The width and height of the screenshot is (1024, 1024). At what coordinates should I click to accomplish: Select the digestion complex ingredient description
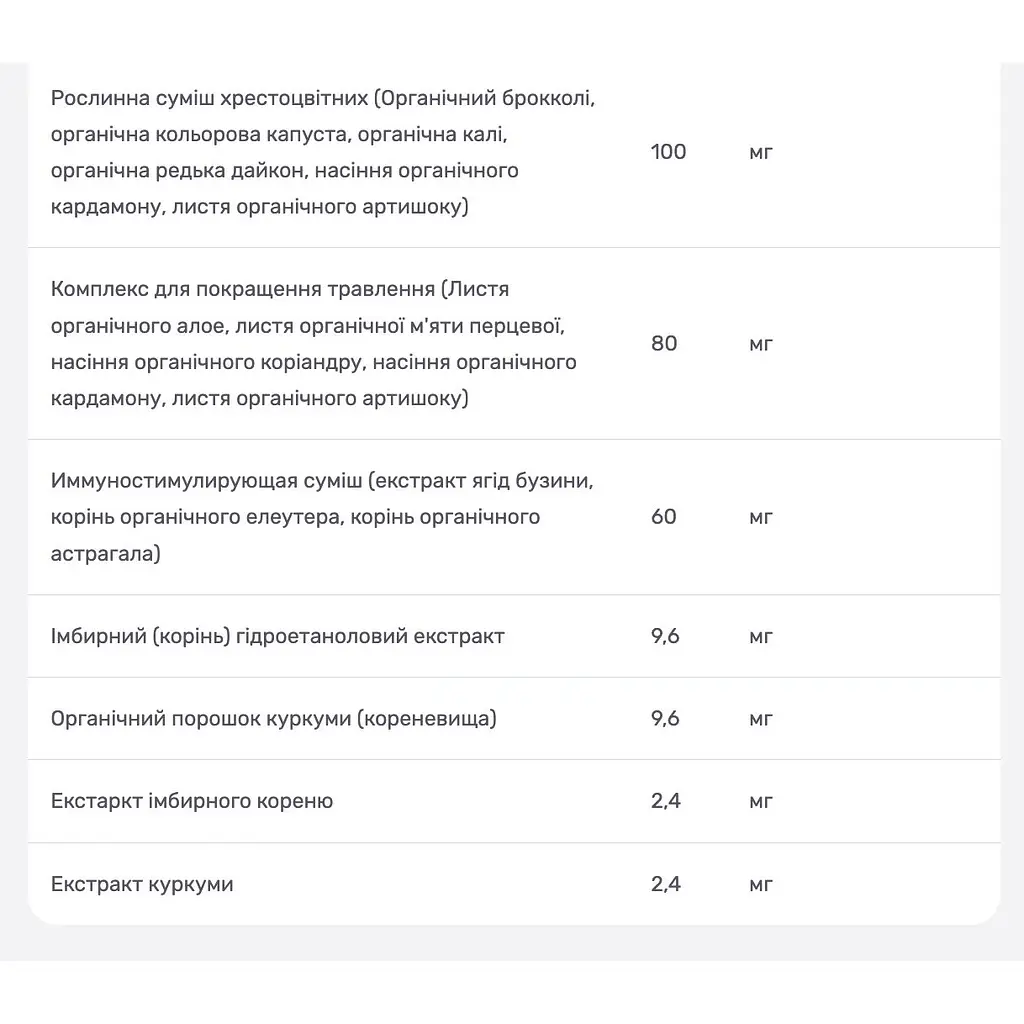point(313,344)
